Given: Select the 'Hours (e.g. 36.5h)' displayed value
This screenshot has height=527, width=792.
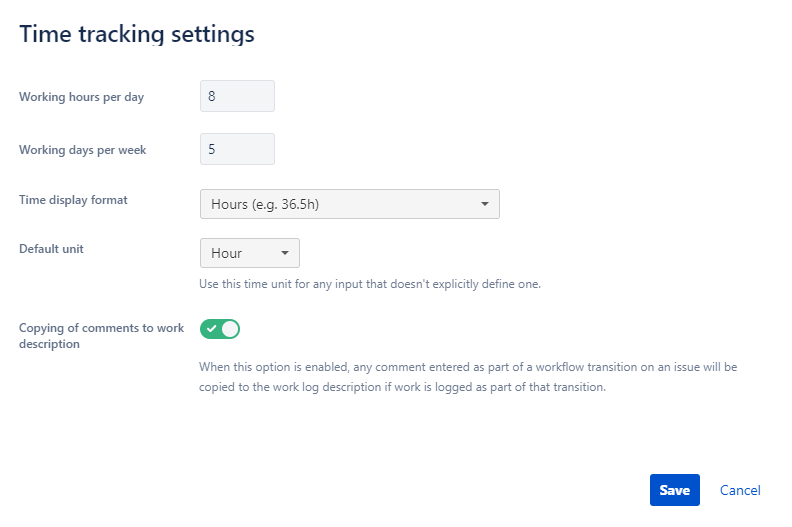Looking at the screenshot, I should [x=271, y=204].
